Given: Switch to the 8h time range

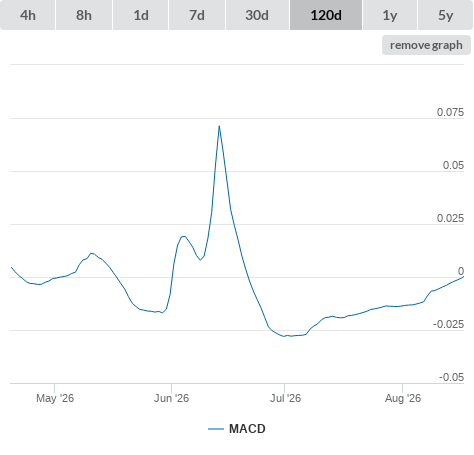Looking at the screenshot, I should [84, 15].
